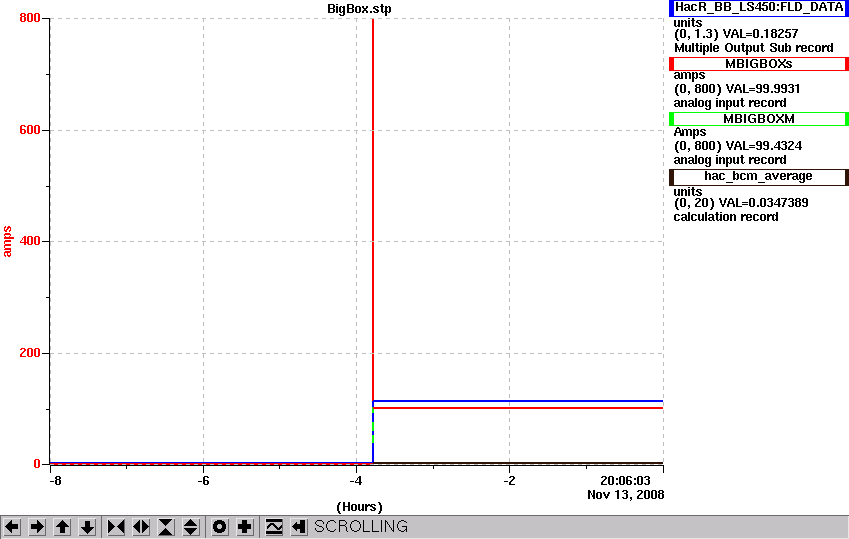Image resolution: width=849 pixels, height=539 pixels.
Task: Select the hac_bcm_average legend entry
Action: pos(759,177)
